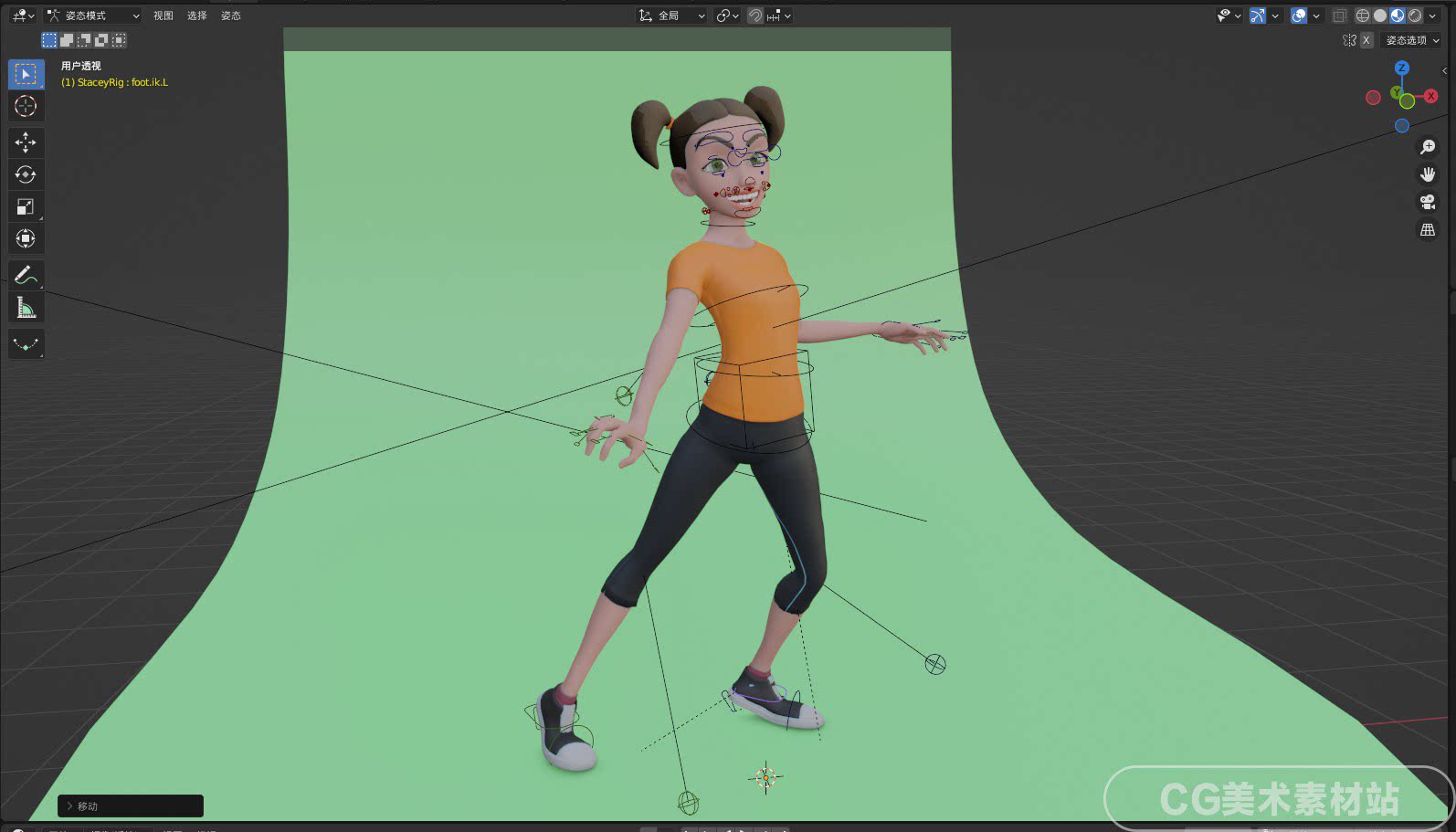The image size is (1456, 832).
Task: Open the 姿态 menu
Action: [x=231, y=16]
